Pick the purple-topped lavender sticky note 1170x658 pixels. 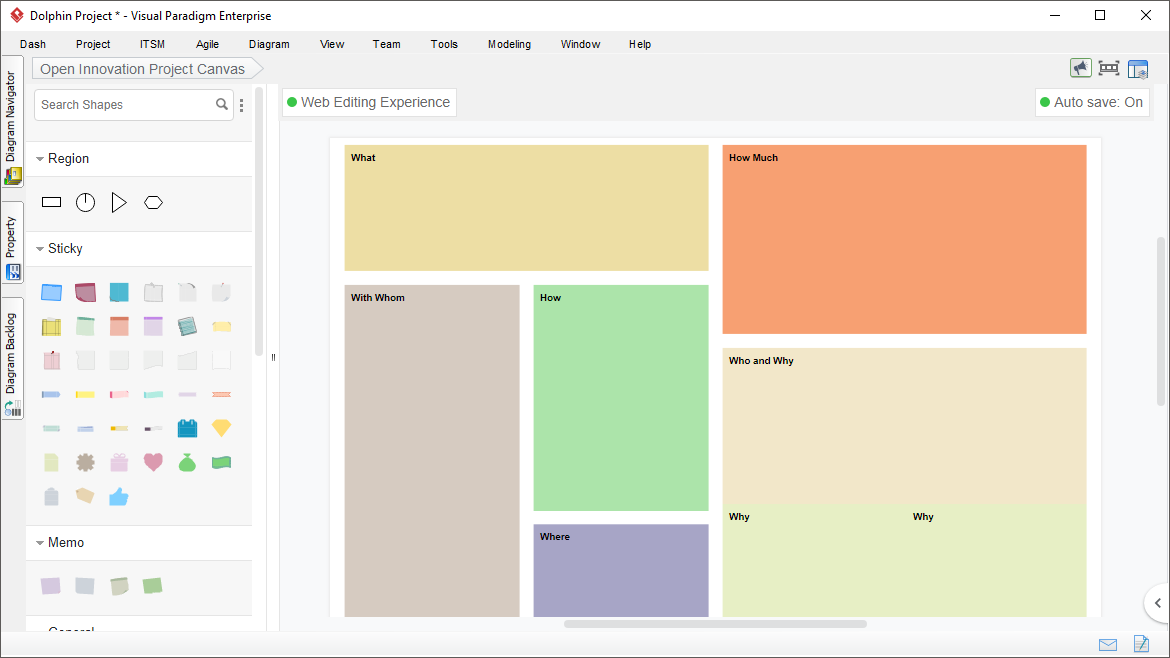pos(153,326)
